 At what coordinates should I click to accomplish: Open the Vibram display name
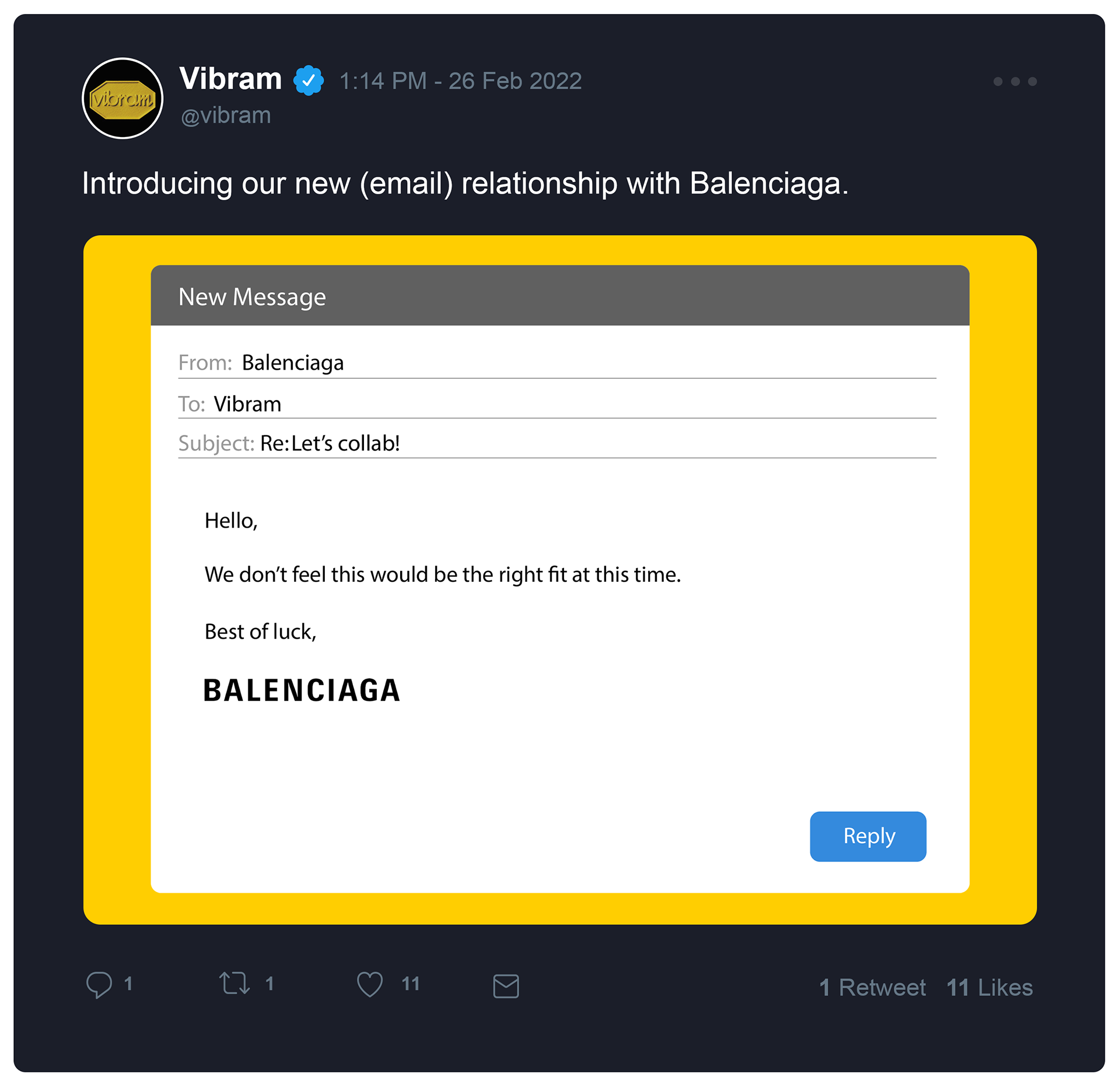tap(230, 79)
